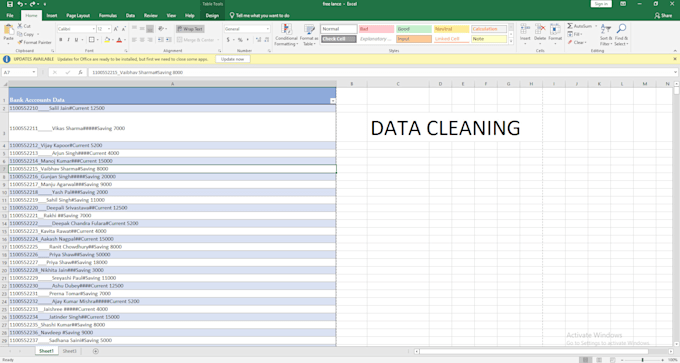Apply fill color to the cell

coord(107,40)
